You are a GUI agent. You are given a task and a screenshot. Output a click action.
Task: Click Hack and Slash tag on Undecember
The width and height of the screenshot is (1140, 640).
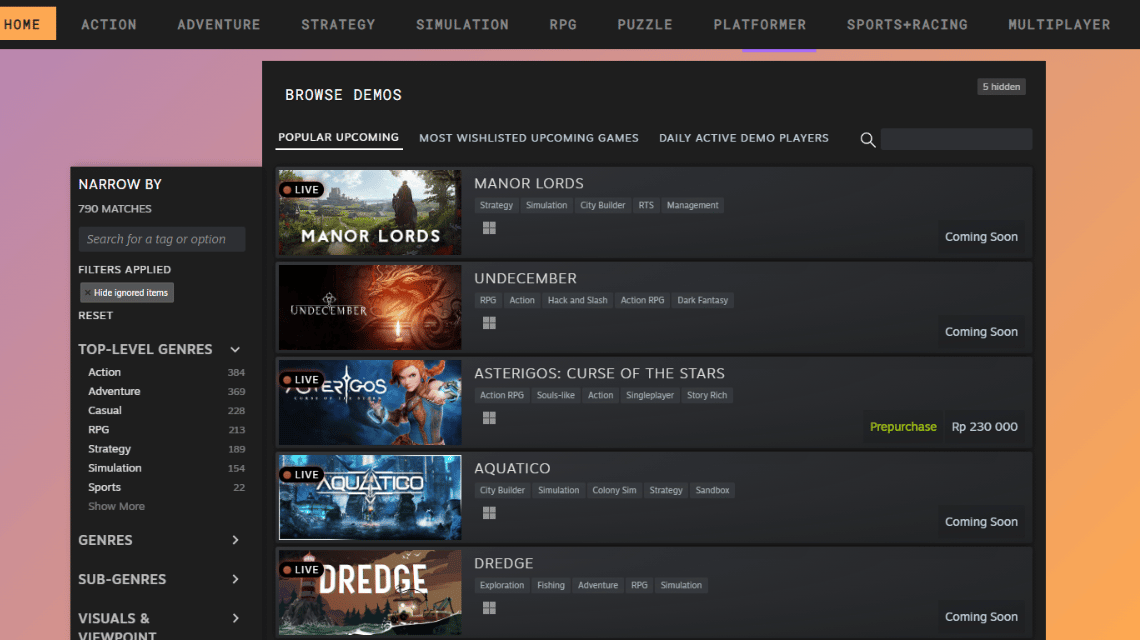coord(577,300)
